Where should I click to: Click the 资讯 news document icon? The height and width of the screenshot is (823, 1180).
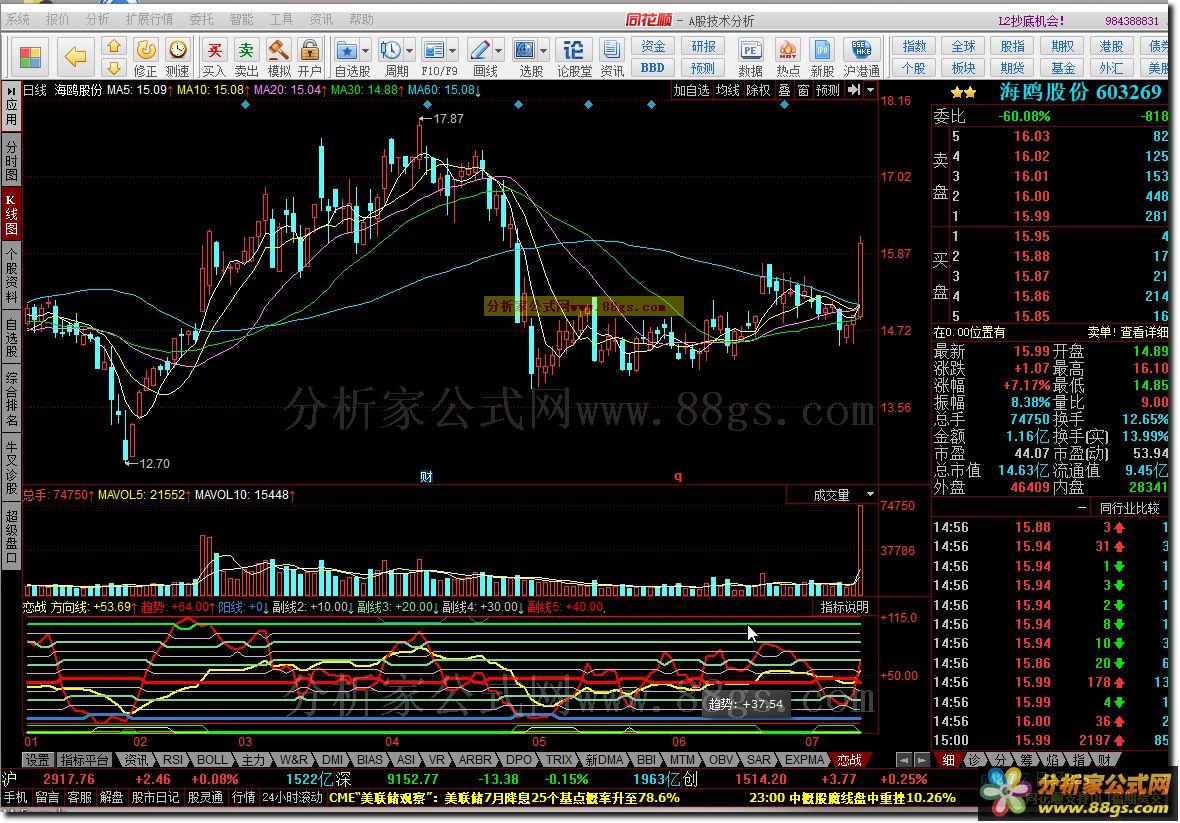(x=612, y=58)
